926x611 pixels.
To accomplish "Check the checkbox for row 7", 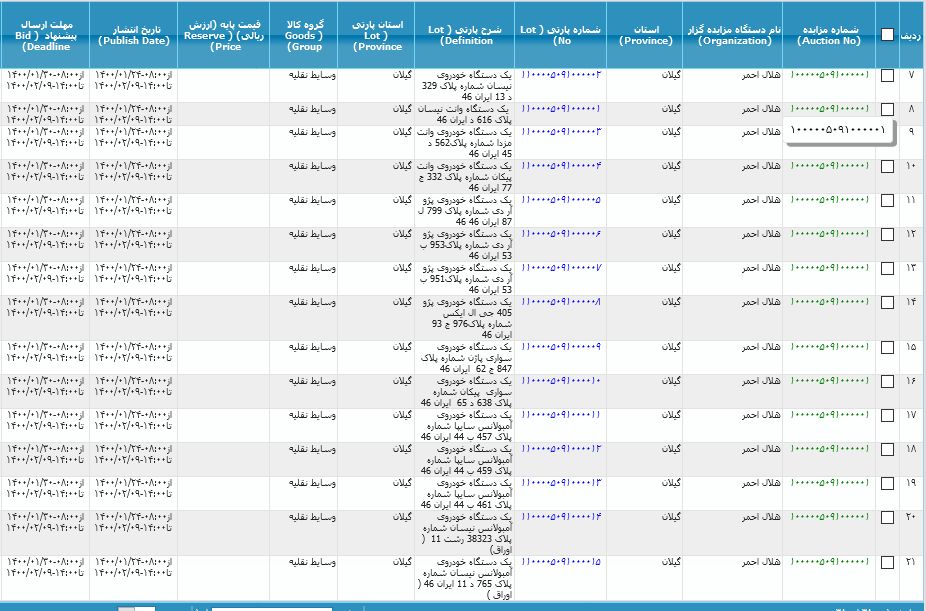I will [x=887, y=76].
